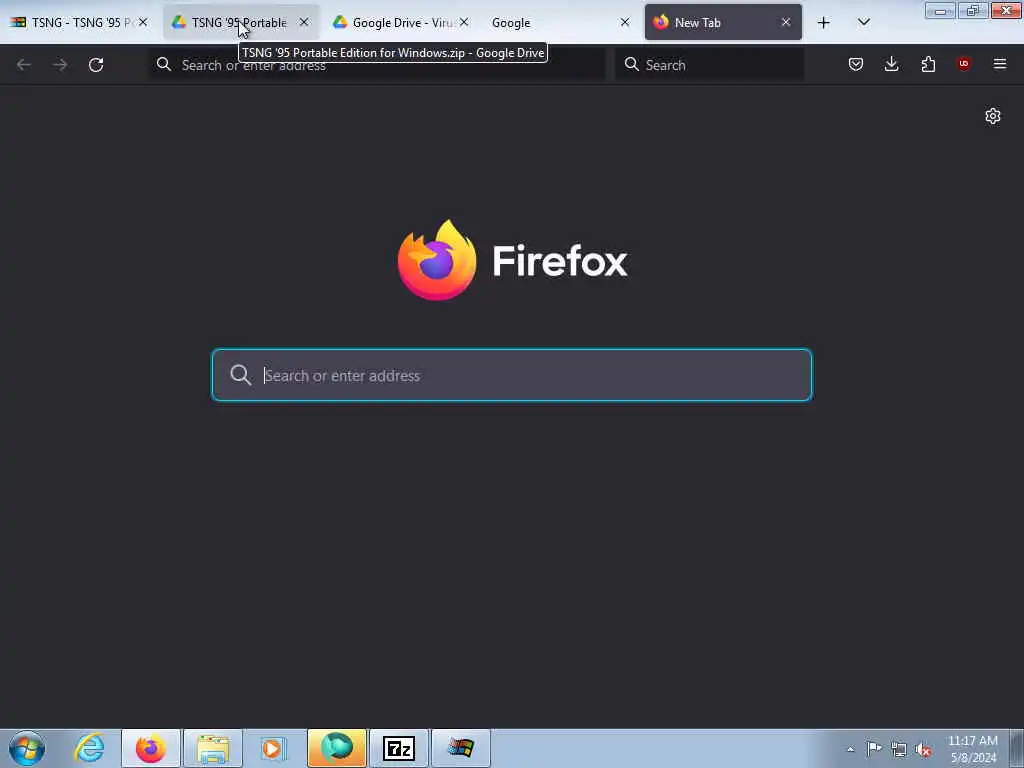This screenshot has height=768, width=1024.
Task: Close the first TSNG - TSNG '95 tab
Action: point(143,22)
